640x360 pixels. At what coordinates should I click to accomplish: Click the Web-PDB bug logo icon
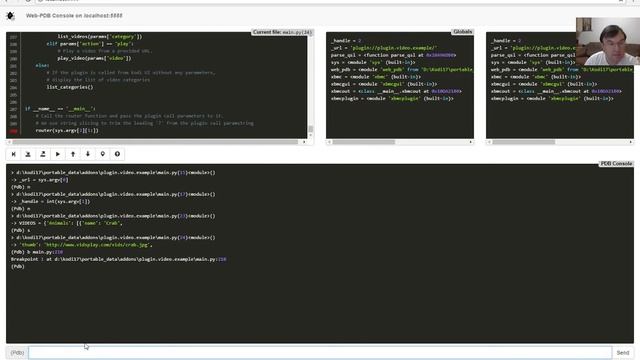[x=10, y=16]
